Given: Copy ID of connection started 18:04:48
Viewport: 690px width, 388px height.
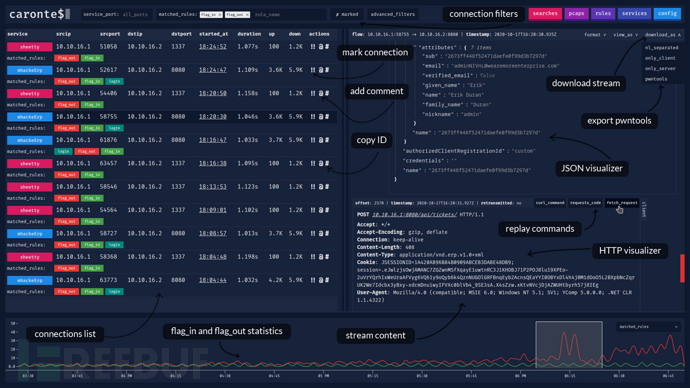Looking at the screenshot, I should [x=327, y=257].
